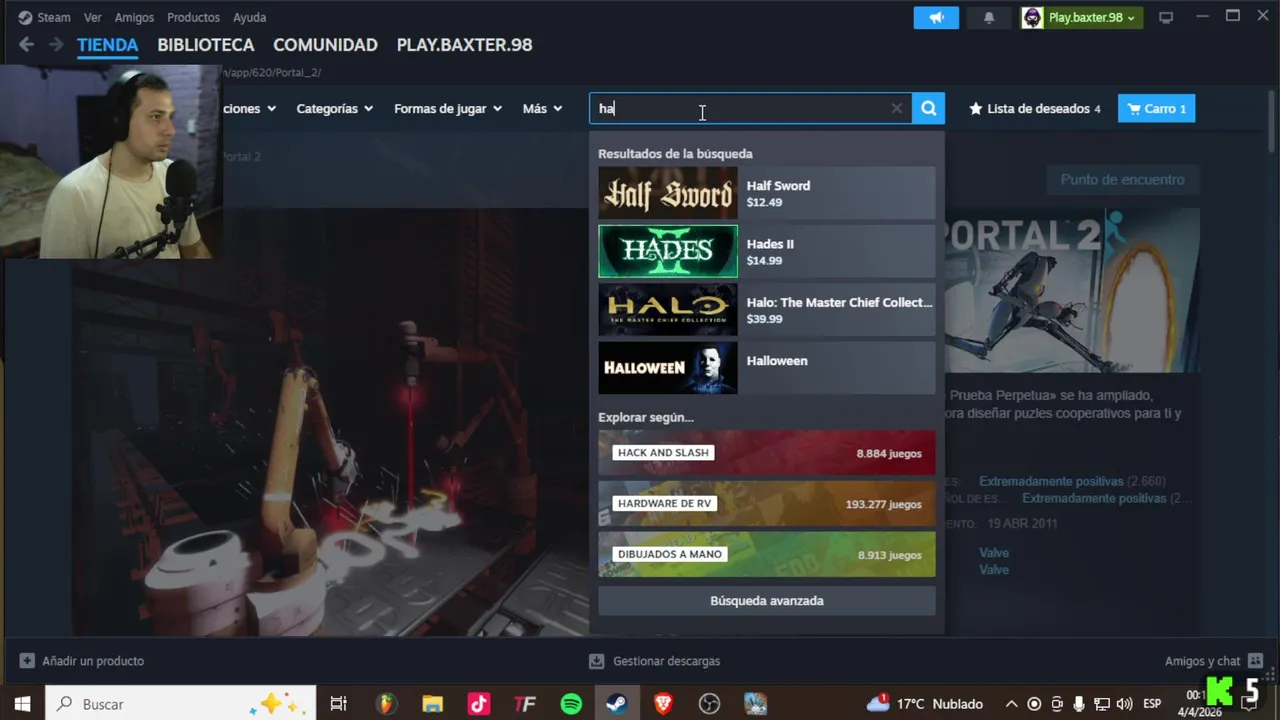Viewport: 1280px width, 720px height.
Task: Open File Explorer from the taskbar
Action: point(432,704)
